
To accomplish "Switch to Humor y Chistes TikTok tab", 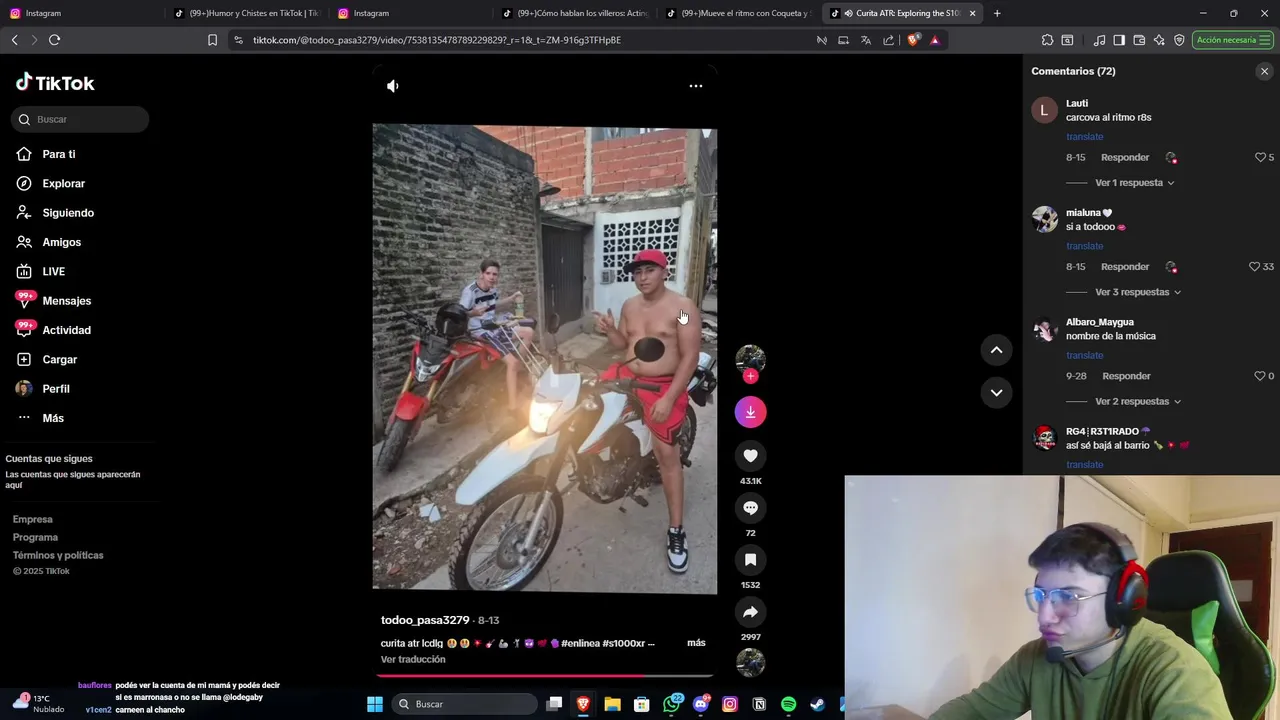I will coord(246,13).
